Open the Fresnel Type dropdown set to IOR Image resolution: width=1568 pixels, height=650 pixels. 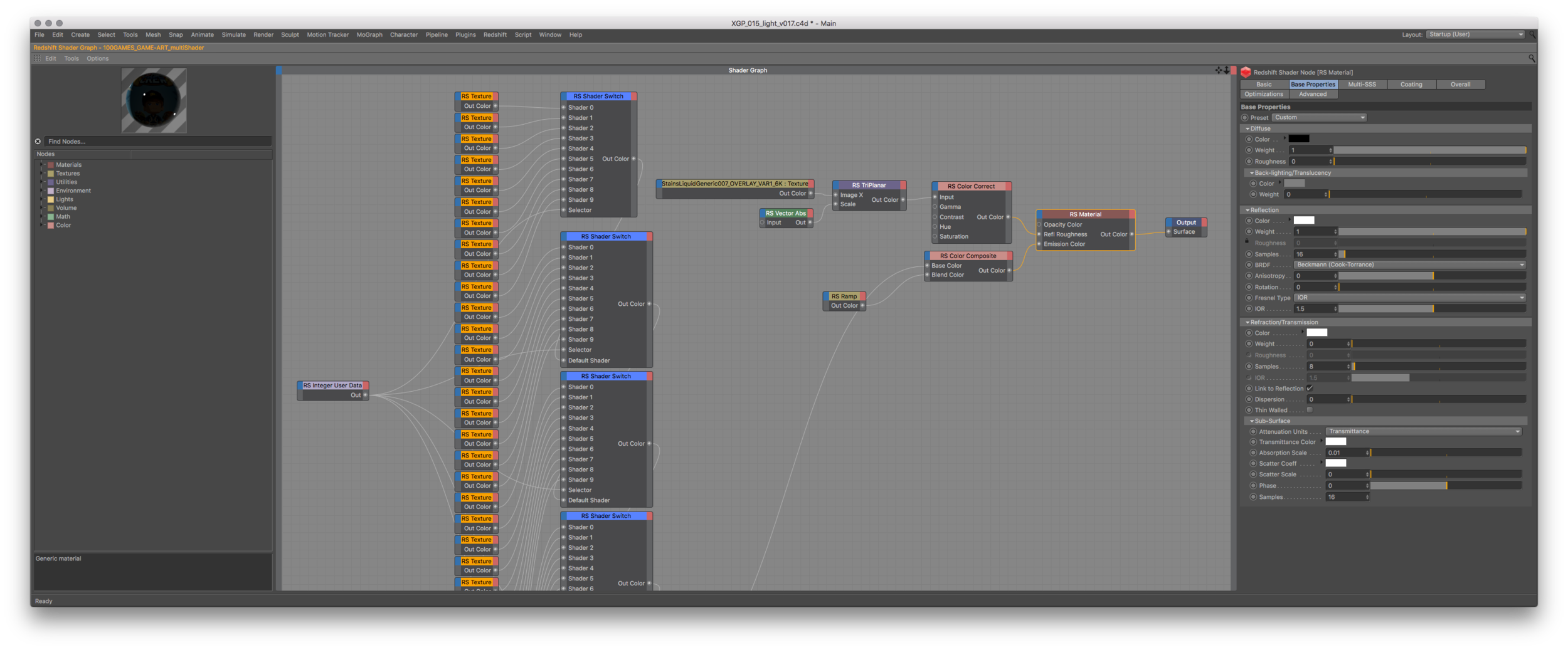click(x=1410, y=298)
